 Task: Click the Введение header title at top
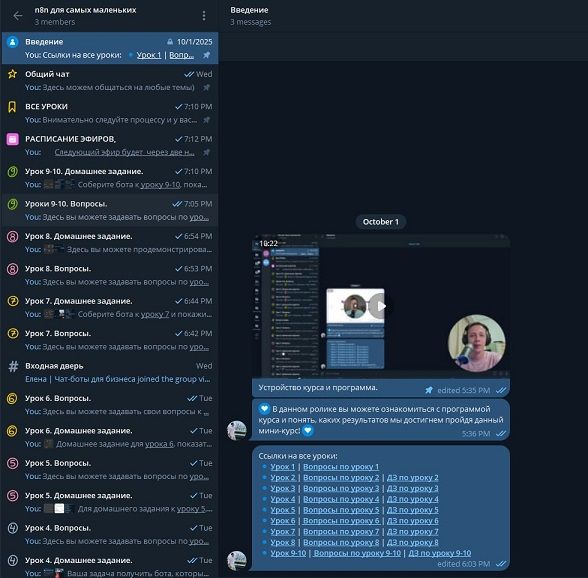pyautogui.click(x=249, y=10)
